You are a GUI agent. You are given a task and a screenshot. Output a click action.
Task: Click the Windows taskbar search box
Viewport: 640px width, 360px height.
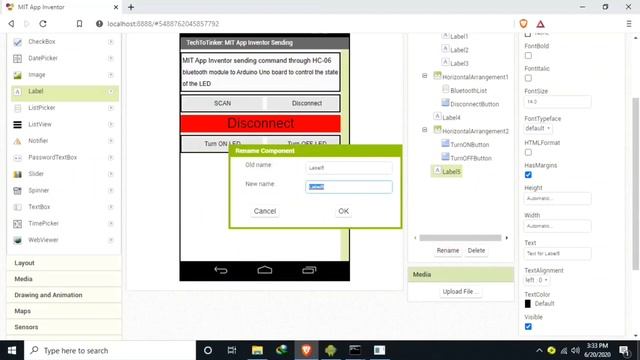110,350
